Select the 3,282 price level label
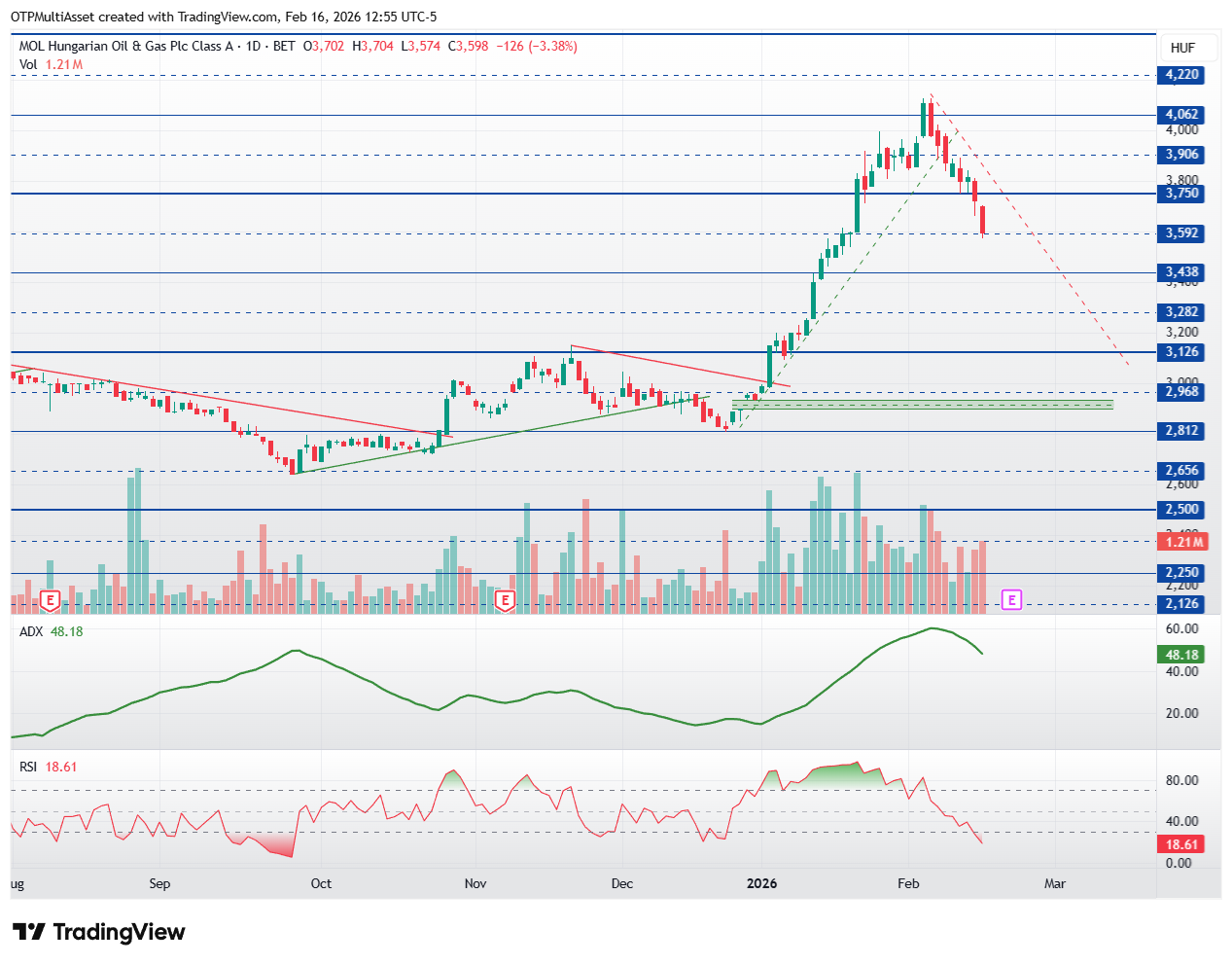The height and width of the screenshot is (965, 1232). click(1182, 312)
